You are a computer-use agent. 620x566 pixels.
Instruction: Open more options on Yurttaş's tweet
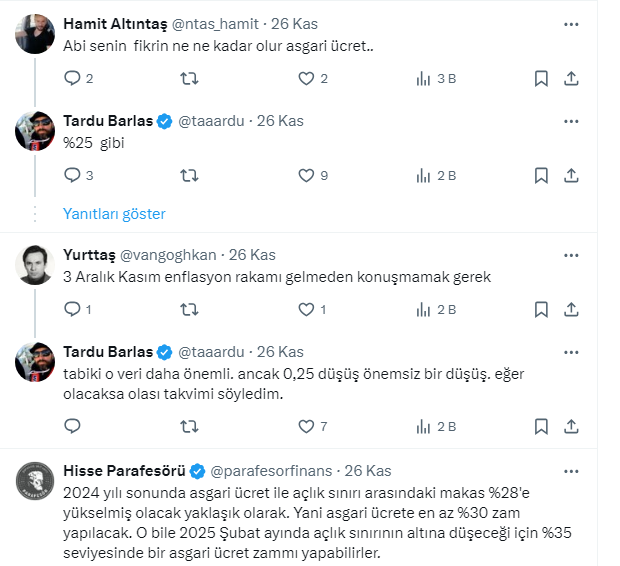[570, 255]
